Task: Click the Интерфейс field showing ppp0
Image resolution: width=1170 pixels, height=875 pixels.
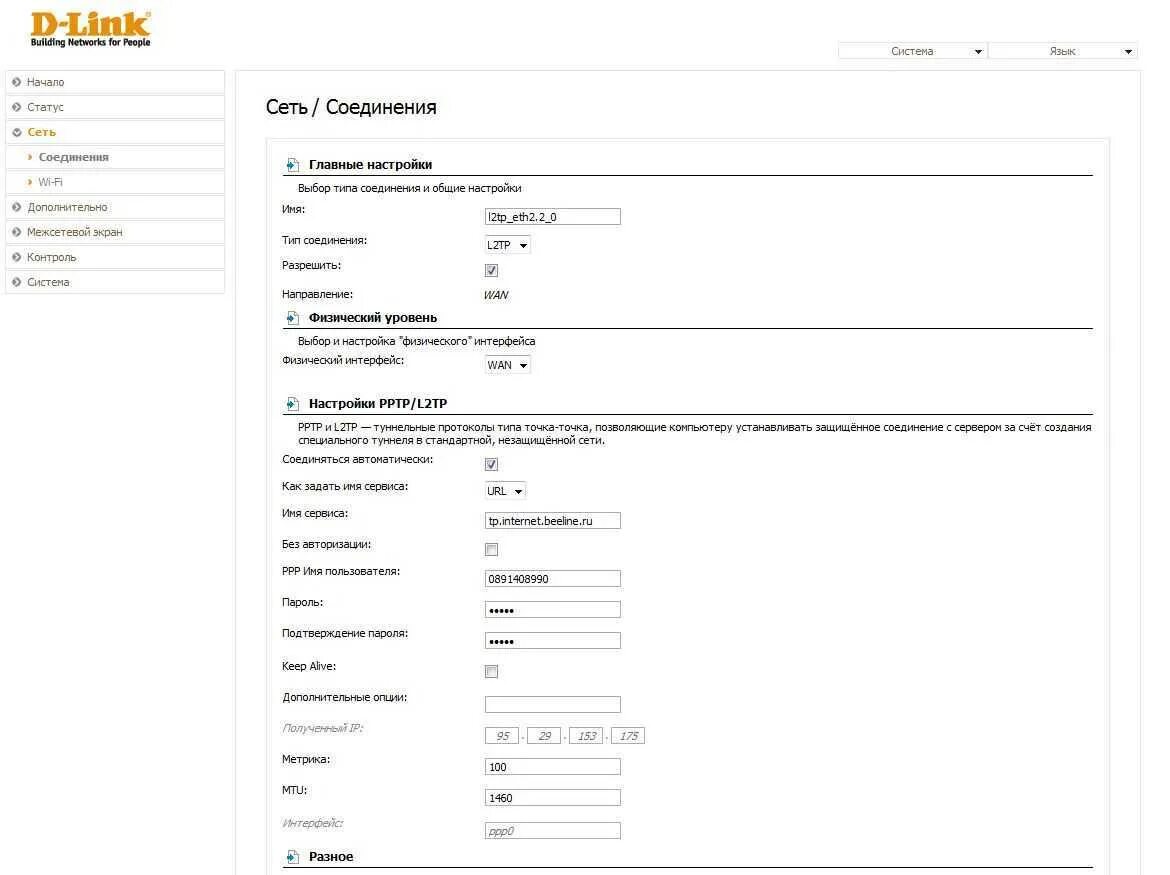Action: [552, 831]
